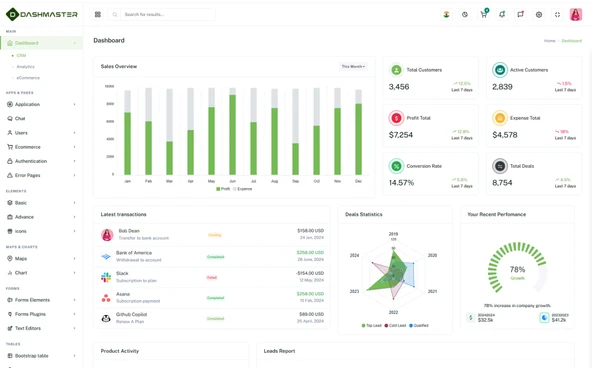Click the Asana transaction logo
Screen dimensions: 592x368
pyautogui.click(x=106, y=298)
